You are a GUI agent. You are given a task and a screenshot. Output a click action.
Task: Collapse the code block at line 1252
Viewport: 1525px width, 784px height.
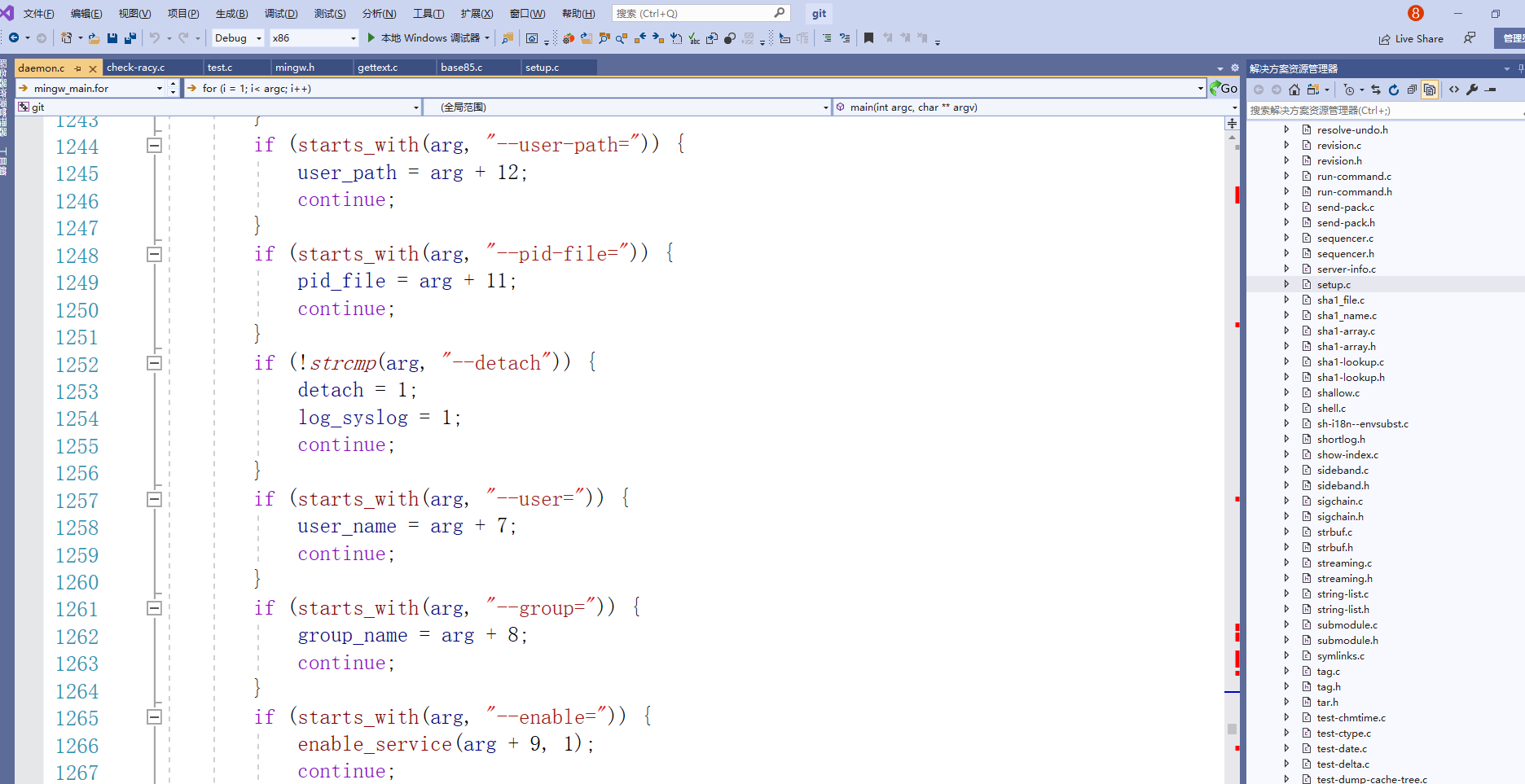[x=154, y=363]
